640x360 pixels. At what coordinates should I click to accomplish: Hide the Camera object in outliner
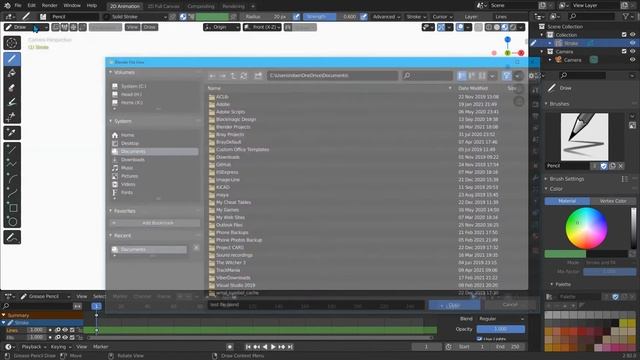(632, 60)
